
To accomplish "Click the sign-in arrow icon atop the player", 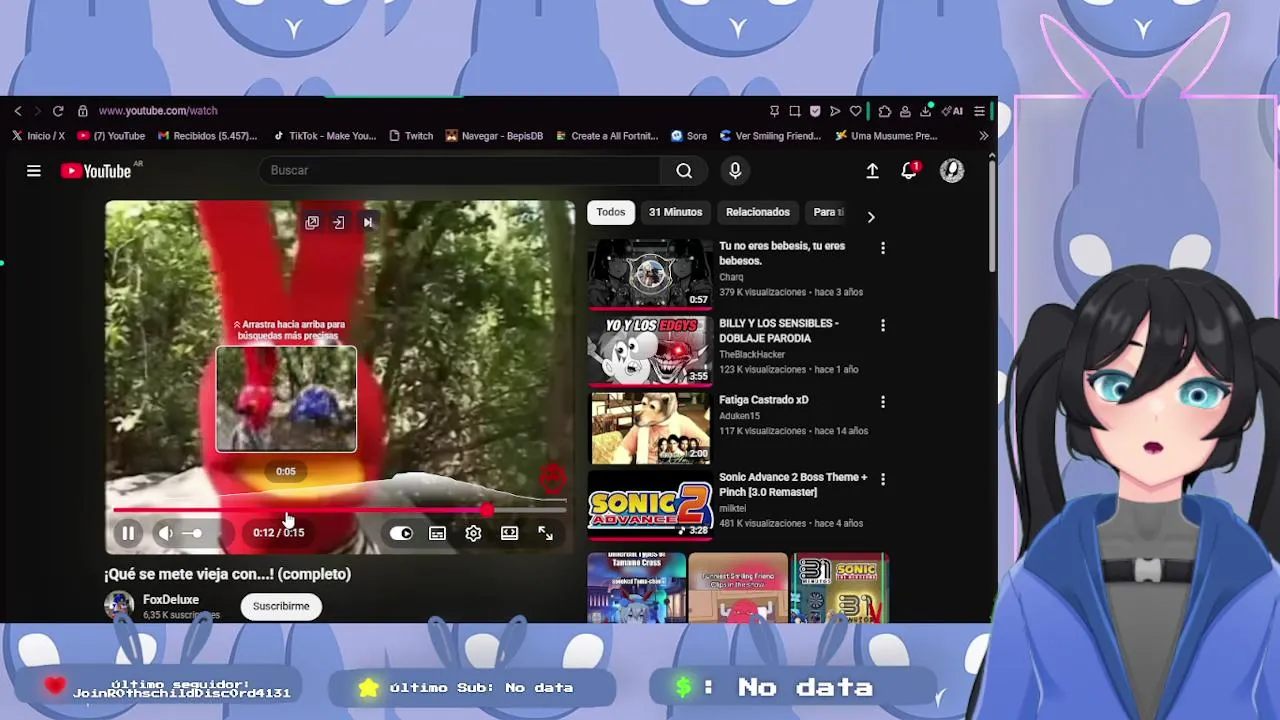I will click(339, 223).
